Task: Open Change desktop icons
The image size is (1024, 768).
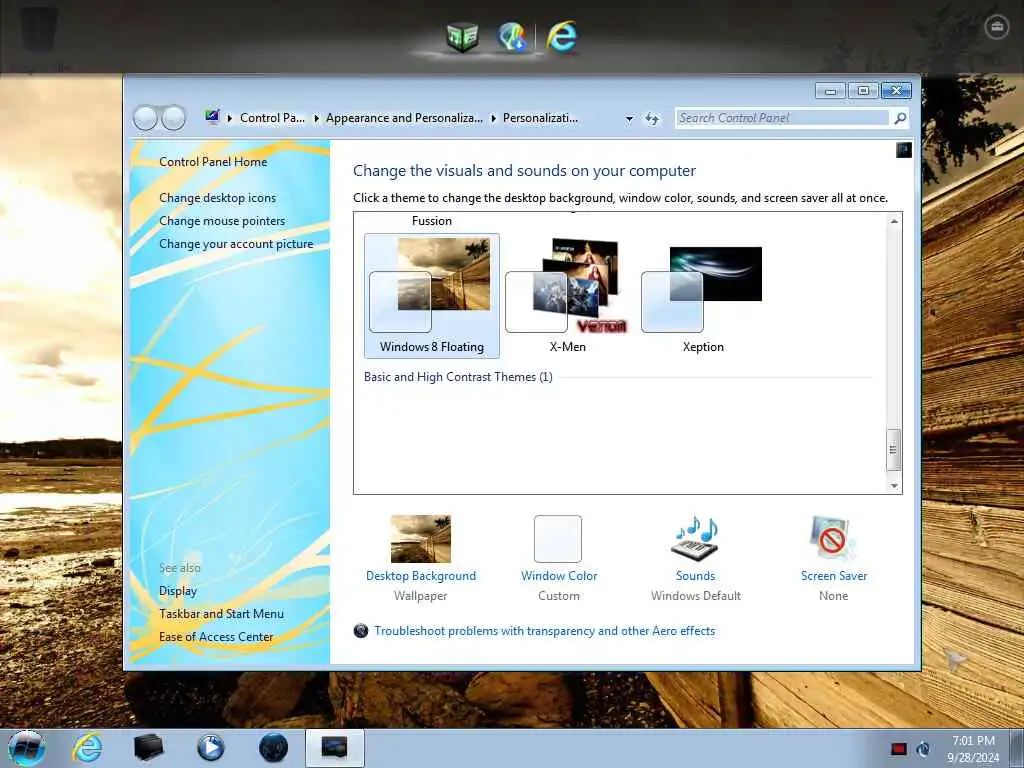Action: tap(217, 198)
